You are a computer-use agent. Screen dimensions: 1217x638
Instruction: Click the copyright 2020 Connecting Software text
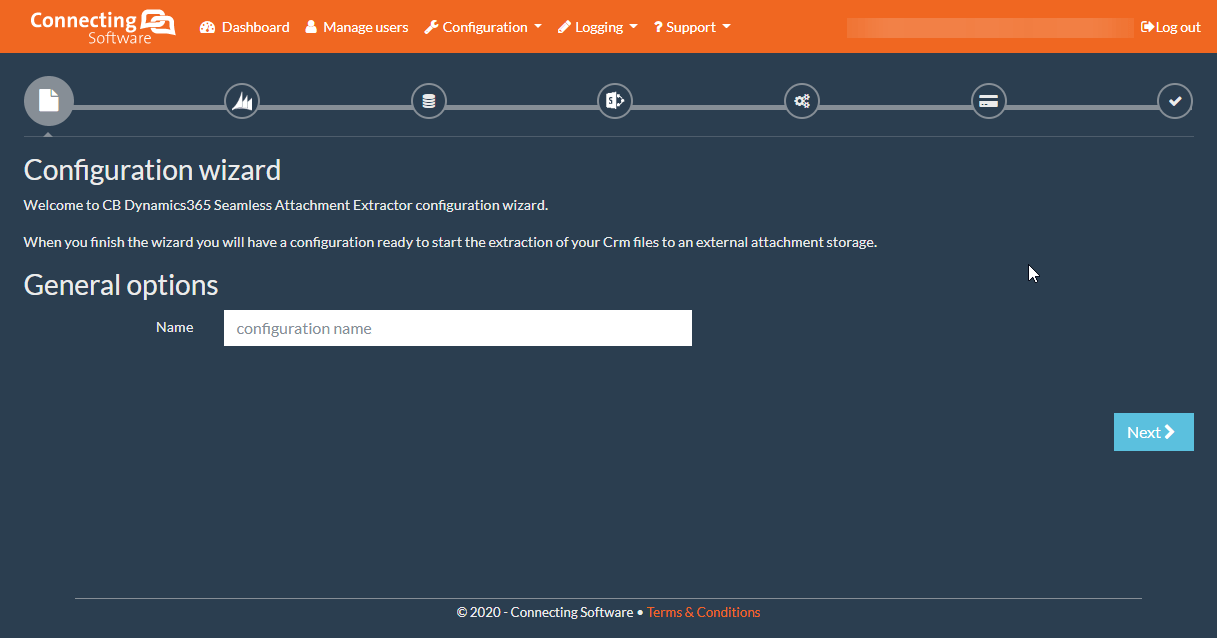click(545, 612)
